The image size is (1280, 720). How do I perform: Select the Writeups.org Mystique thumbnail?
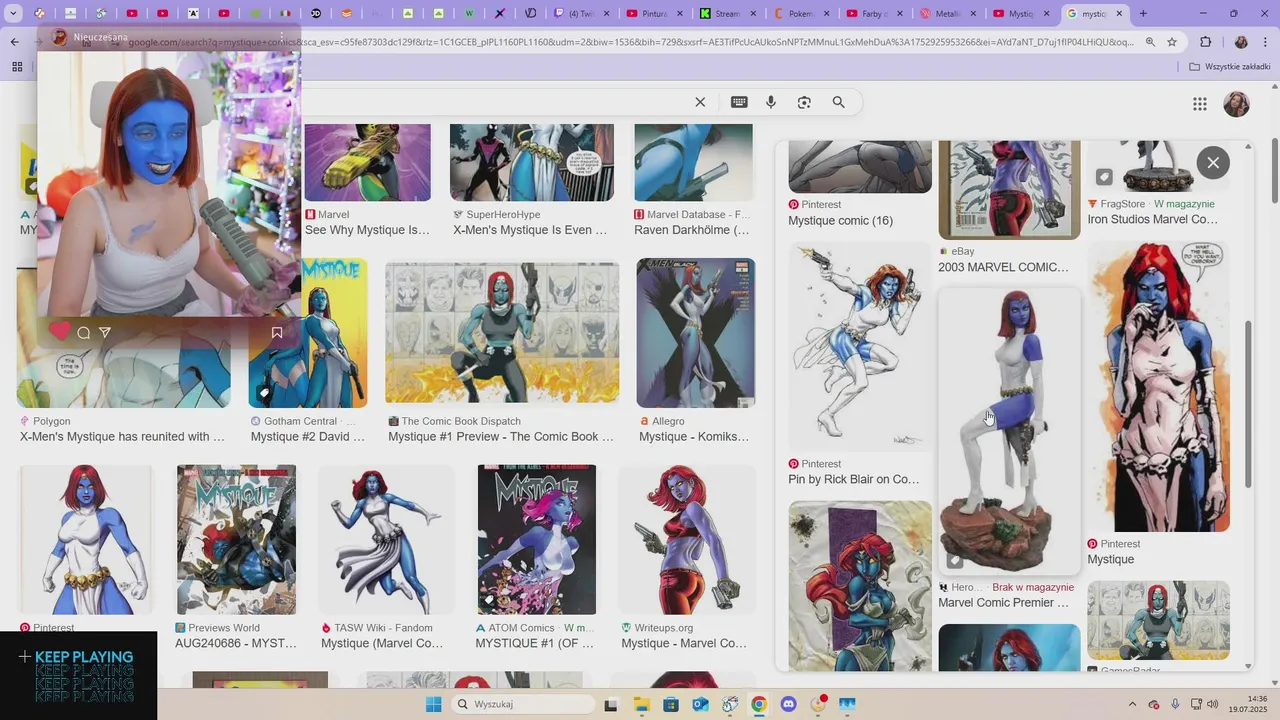(687, 540)
